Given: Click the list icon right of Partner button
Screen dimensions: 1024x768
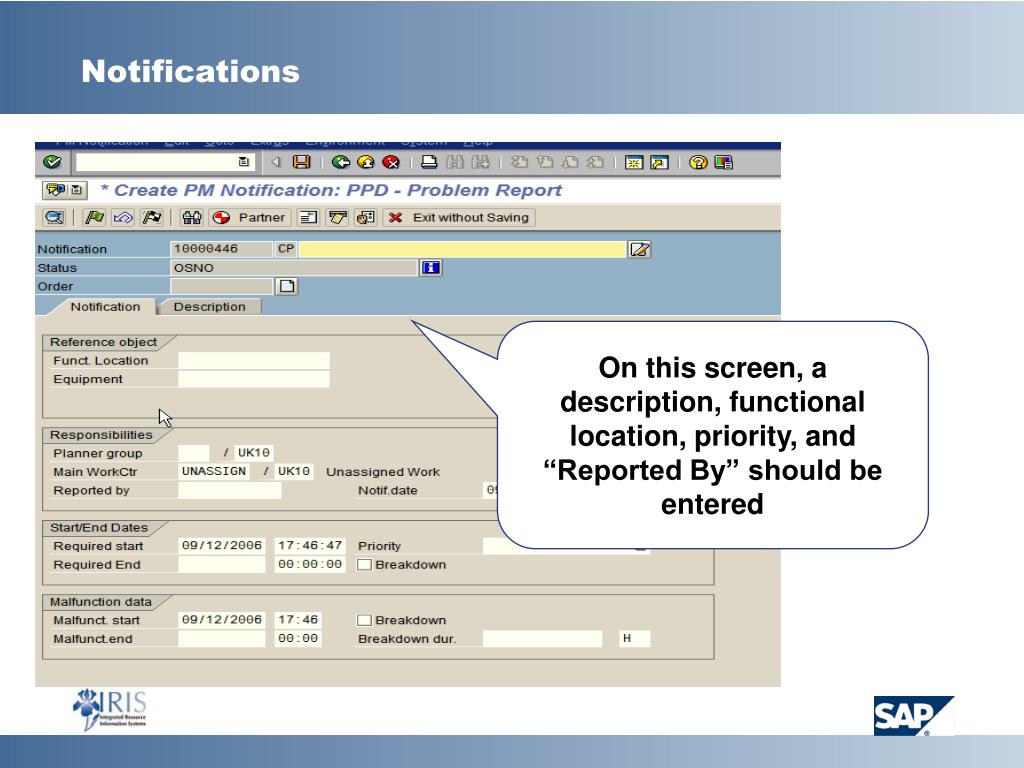Looking at the screenshot, I should pos(308,217).
